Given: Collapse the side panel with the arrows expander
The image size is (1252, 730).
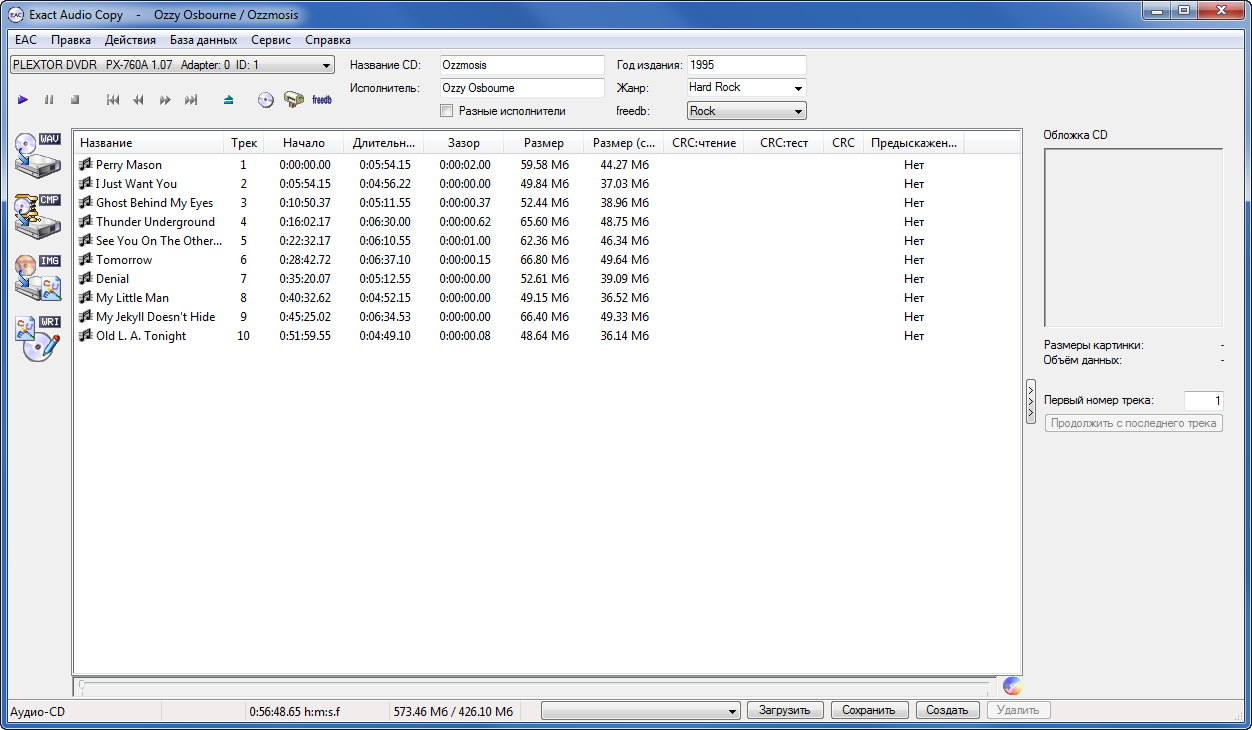Looking at the screenshot, I should click(x=1031, y=401).
